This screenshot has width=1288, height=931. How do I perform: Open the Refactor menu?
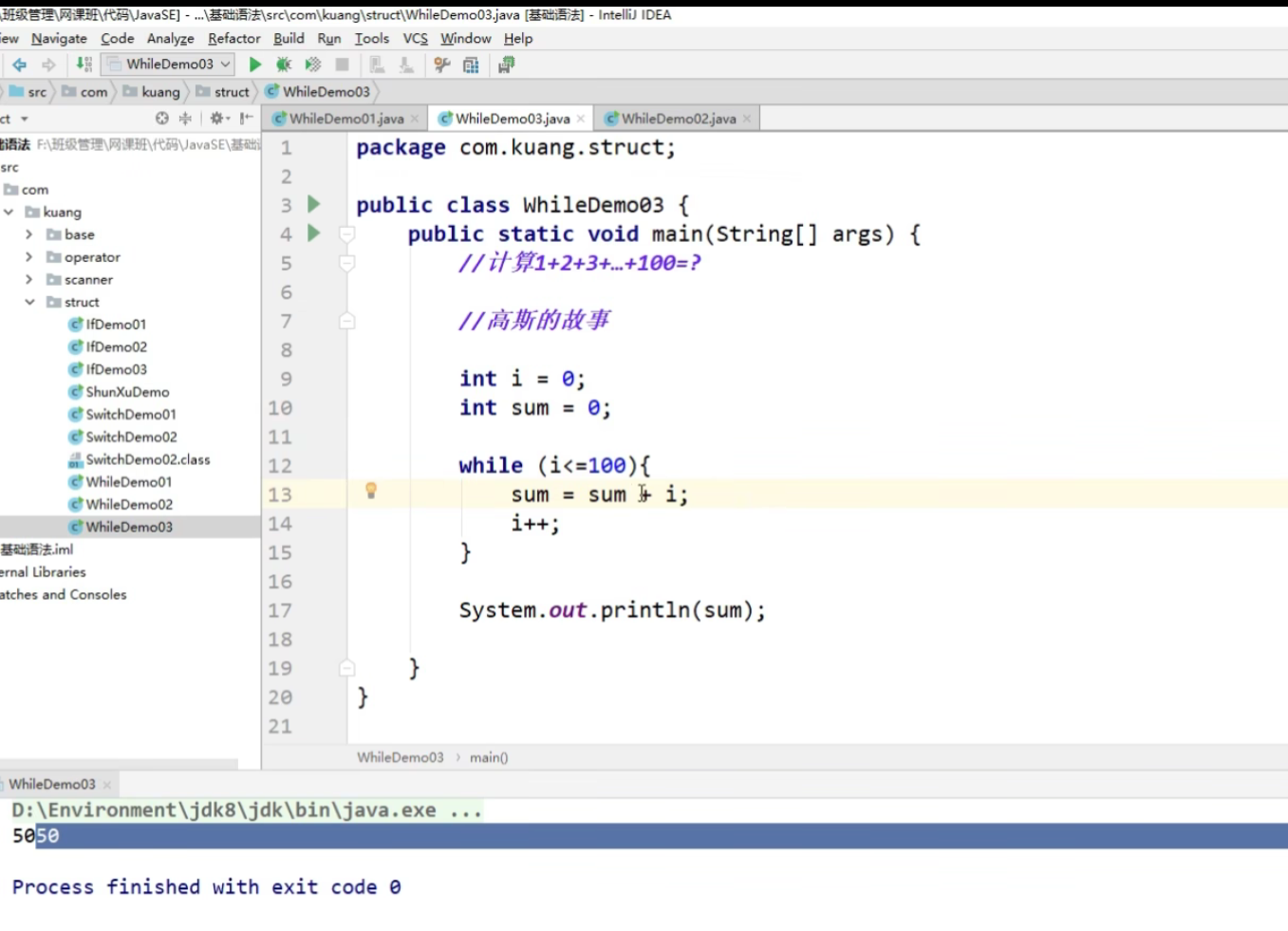234,39
